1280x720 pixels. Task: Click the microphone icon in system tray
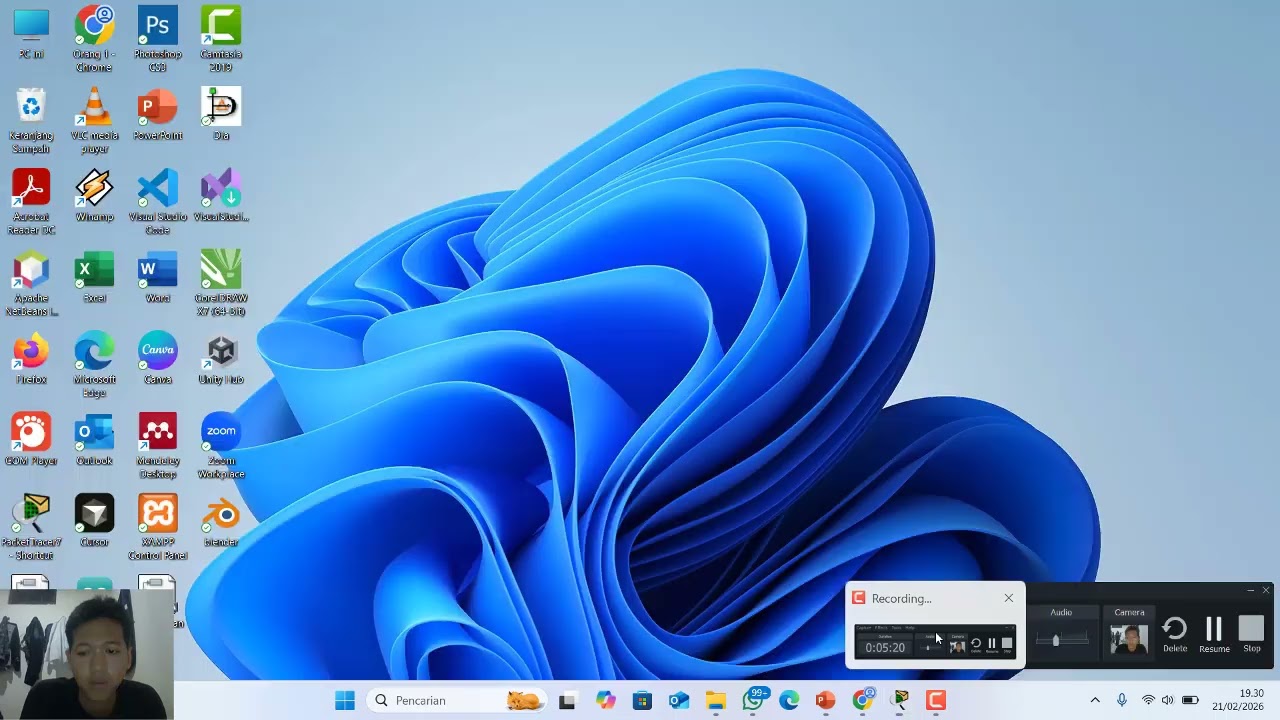click(x=1122, y=700)
